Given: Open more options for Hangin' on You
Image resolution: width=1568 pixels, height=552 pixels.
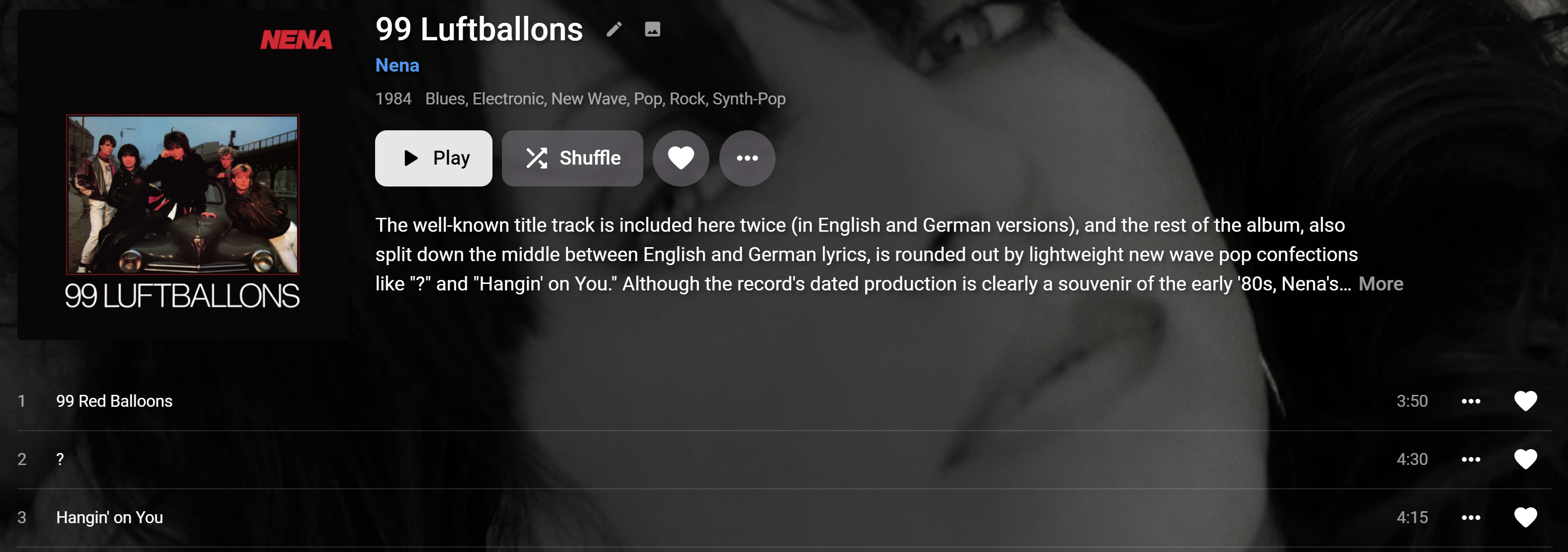Looking at the screenshot, I should pos(1470,517).
